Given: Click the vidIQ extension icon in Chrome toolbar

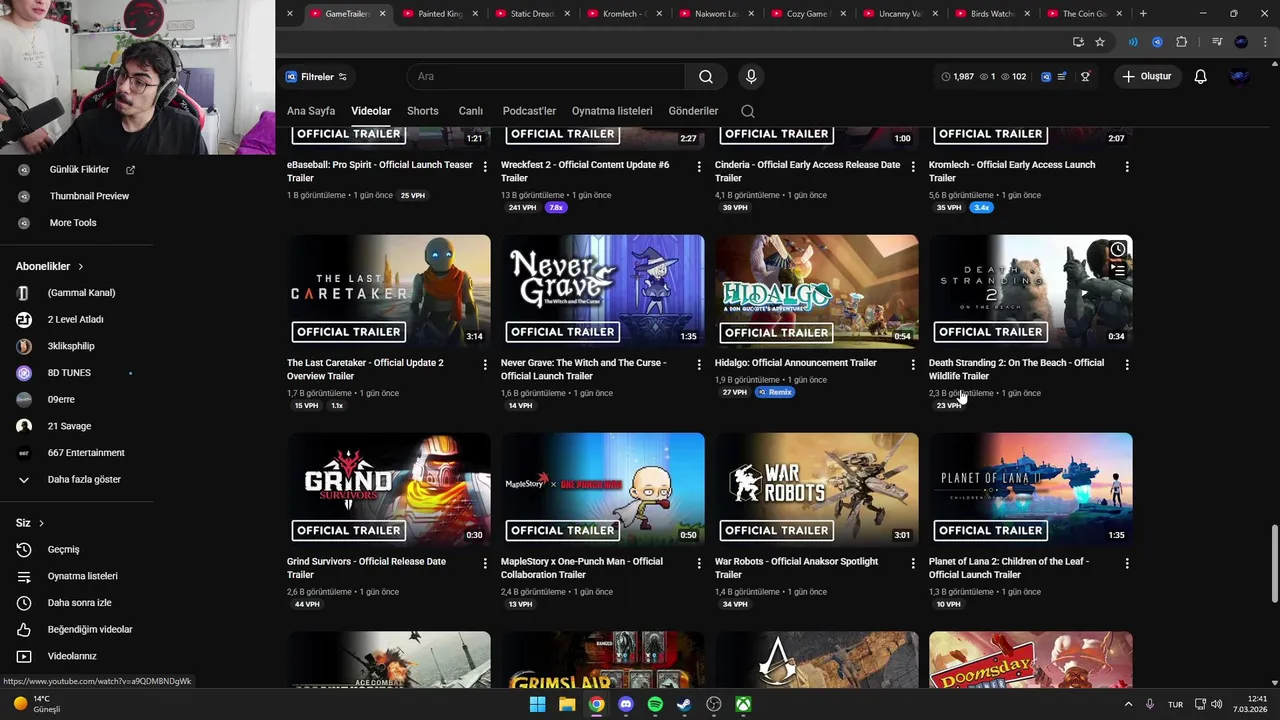Looking at the screenshot, I should point(1157,42).
